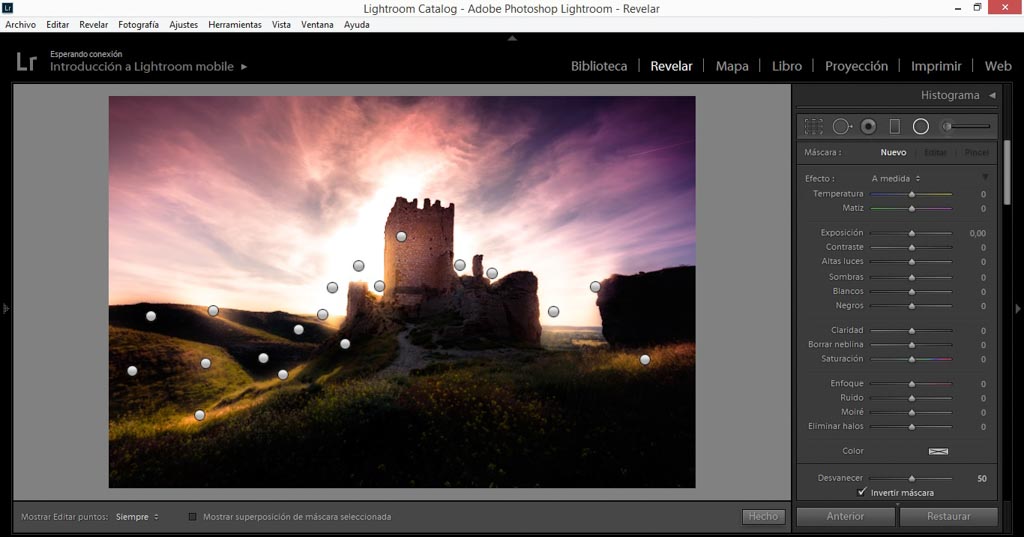Open the Efecto 'A medida' preset dropdown
1024x537 pixels.
click(x=895, y=178)
